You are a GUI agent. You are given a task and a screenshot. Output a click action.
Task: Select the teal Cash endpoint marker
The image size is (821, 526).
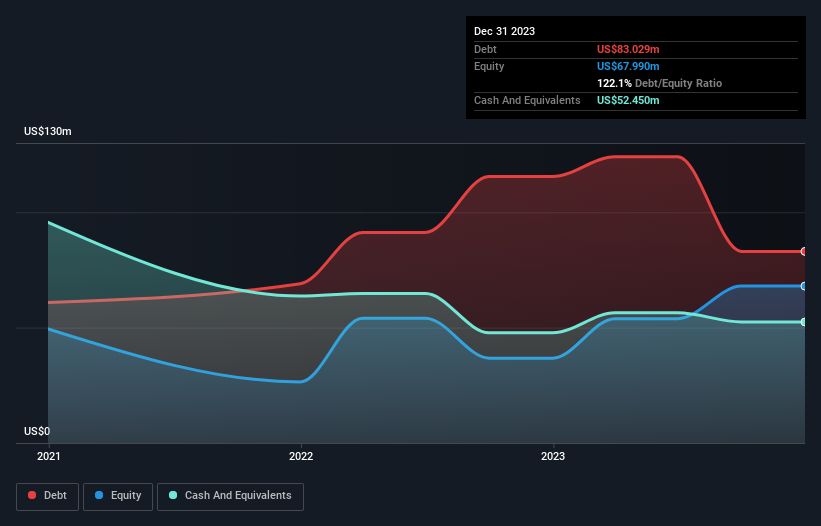coord(804,322)
